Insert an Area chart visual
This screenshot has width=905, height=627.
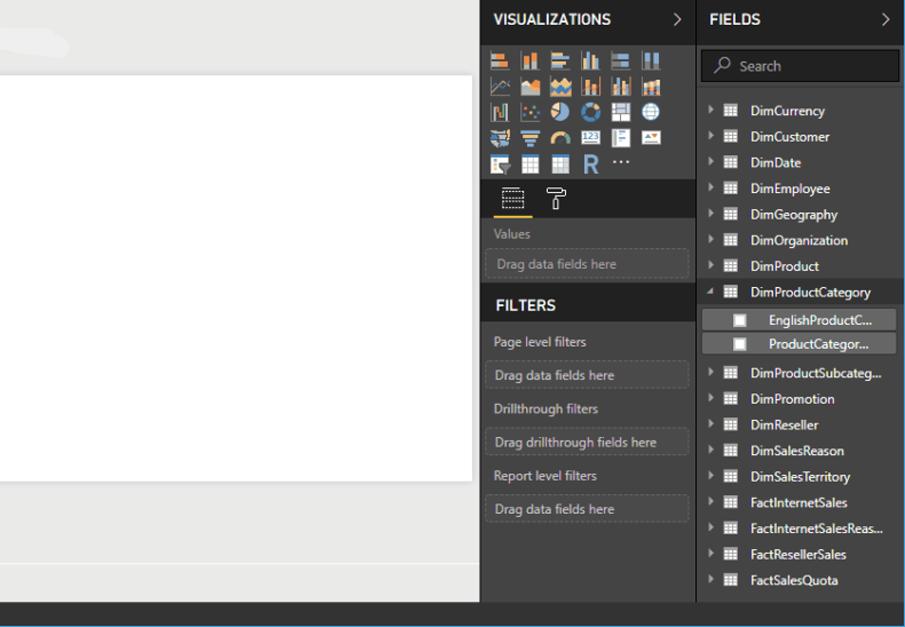(x=530, y=87)
